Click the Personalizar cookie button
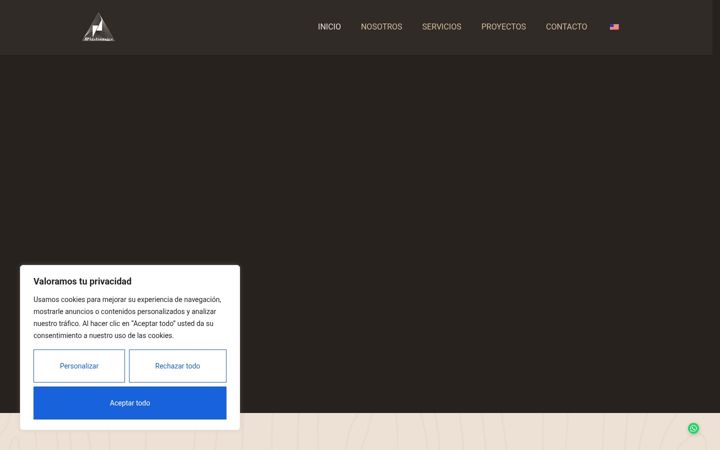Image resolution: width=720 pixels, height=450 pixels. 79,366
